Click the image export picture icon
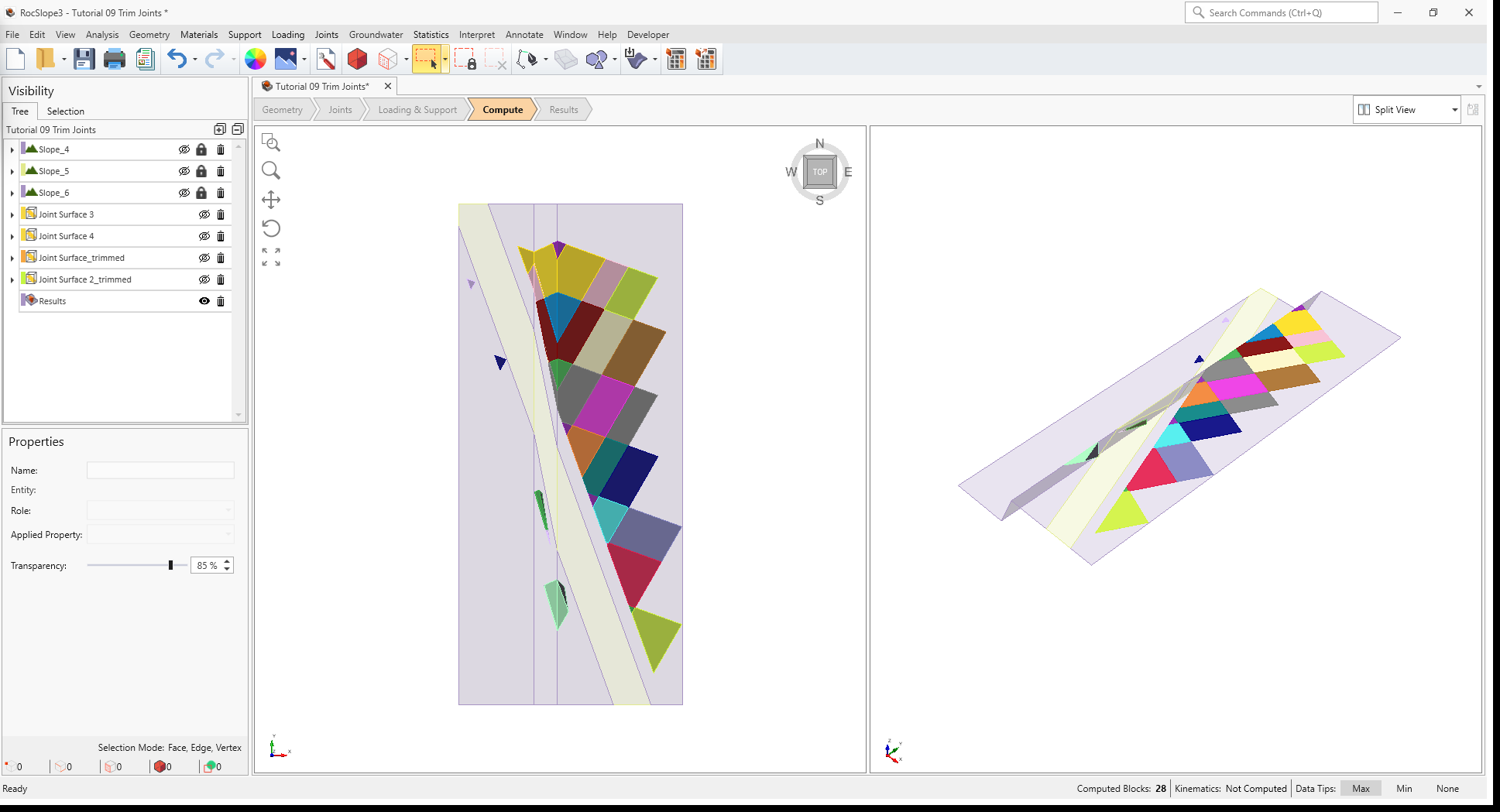Viewport: 1500px width, 812px height. pos(286,59)
